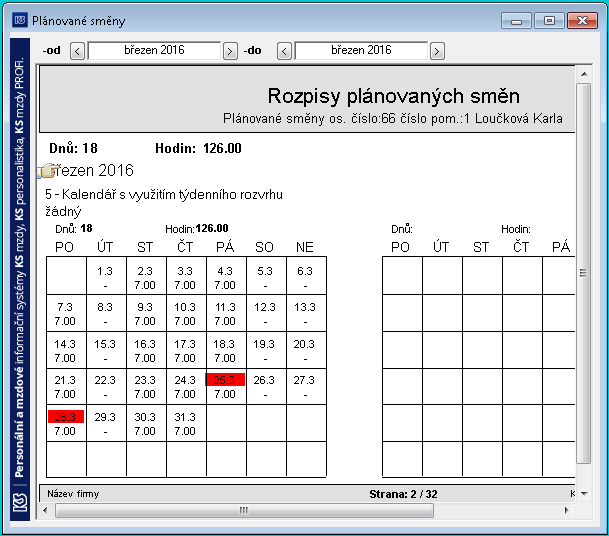Click horizontal scrollbar right arrow
Image resolution: width=609 pixels, height=536 pixels.
click(567, 510)
